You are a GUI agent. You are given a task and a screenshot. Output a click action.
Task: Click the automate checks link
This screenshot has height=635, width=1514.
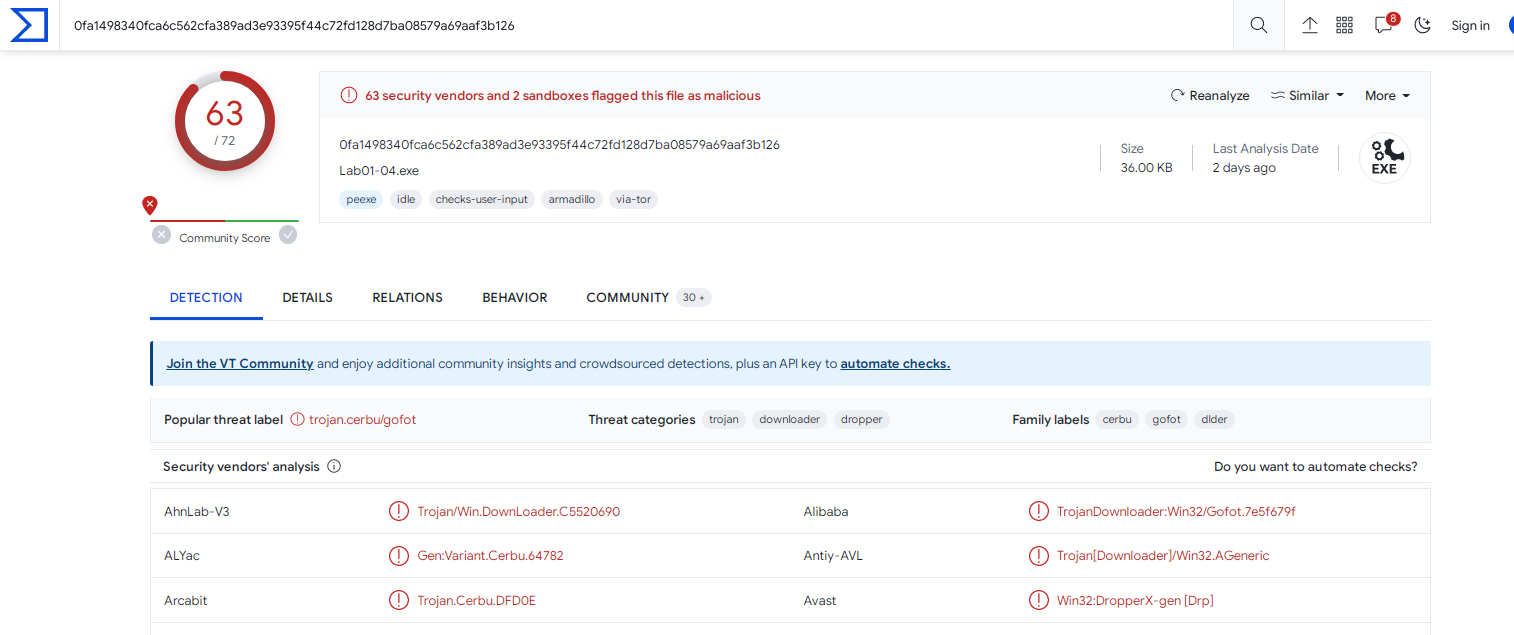tap(895, 364)
